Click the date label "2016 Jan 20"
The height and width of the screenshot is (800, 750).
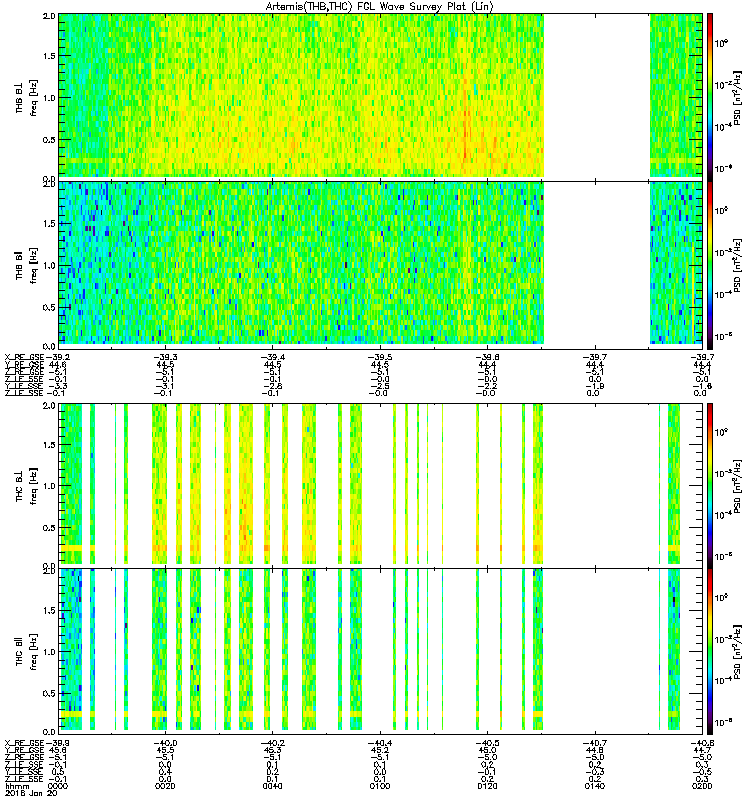30,793
